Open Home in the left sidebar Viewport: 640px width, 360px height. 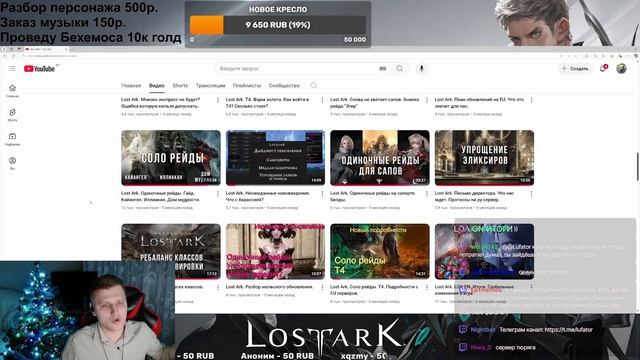click(x=12, y=91)
